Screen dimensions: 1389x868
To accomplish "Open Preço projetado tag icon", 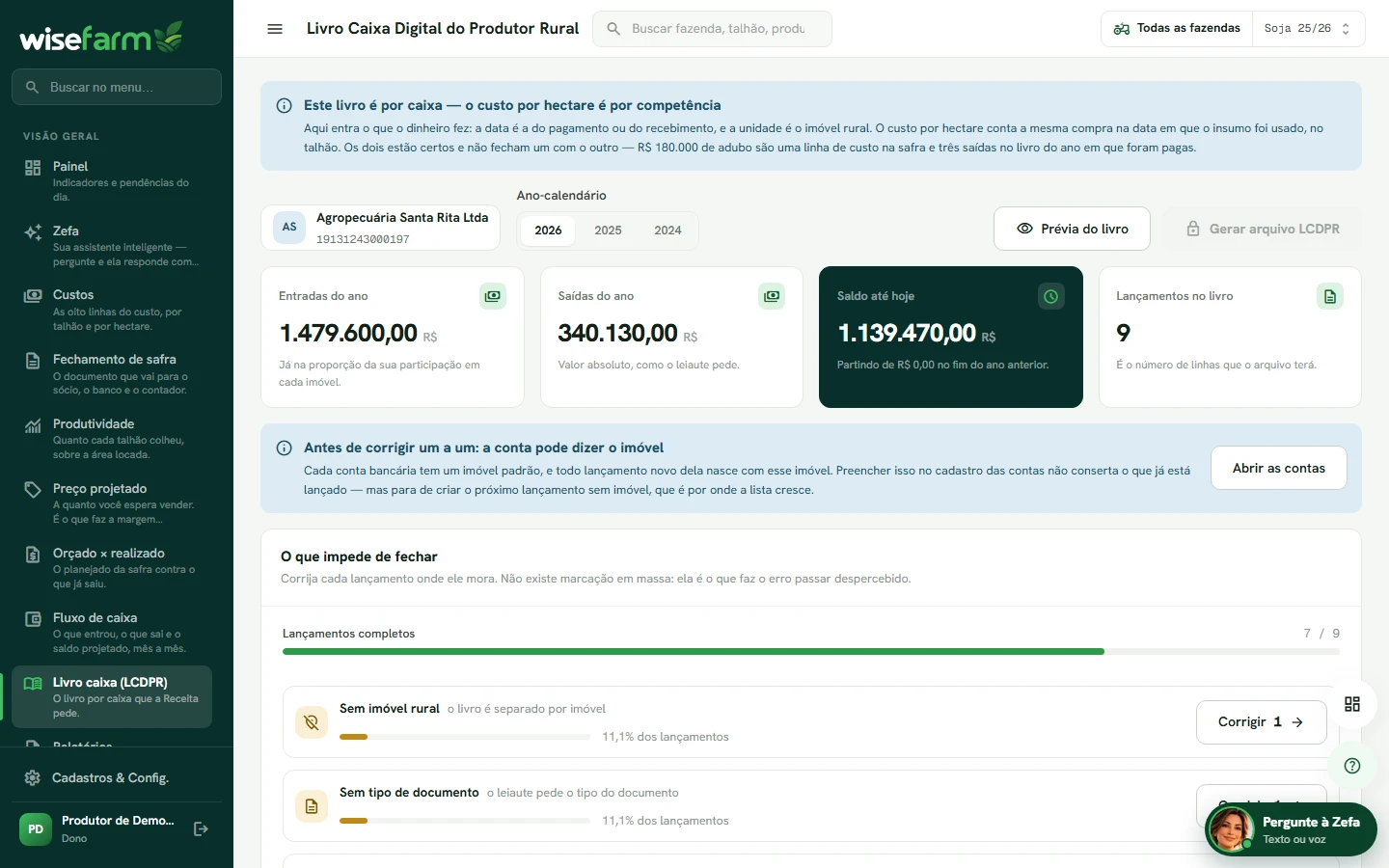I will [x=33, y=490].
